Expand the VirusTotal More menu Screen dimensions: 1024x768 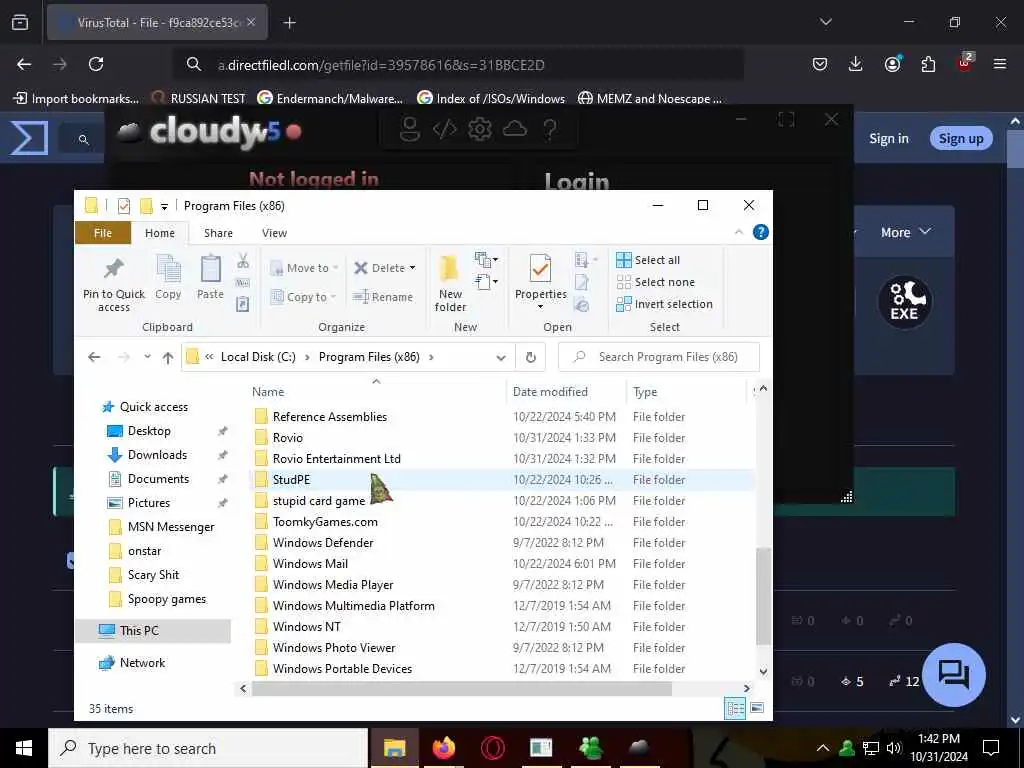point(905,232)
